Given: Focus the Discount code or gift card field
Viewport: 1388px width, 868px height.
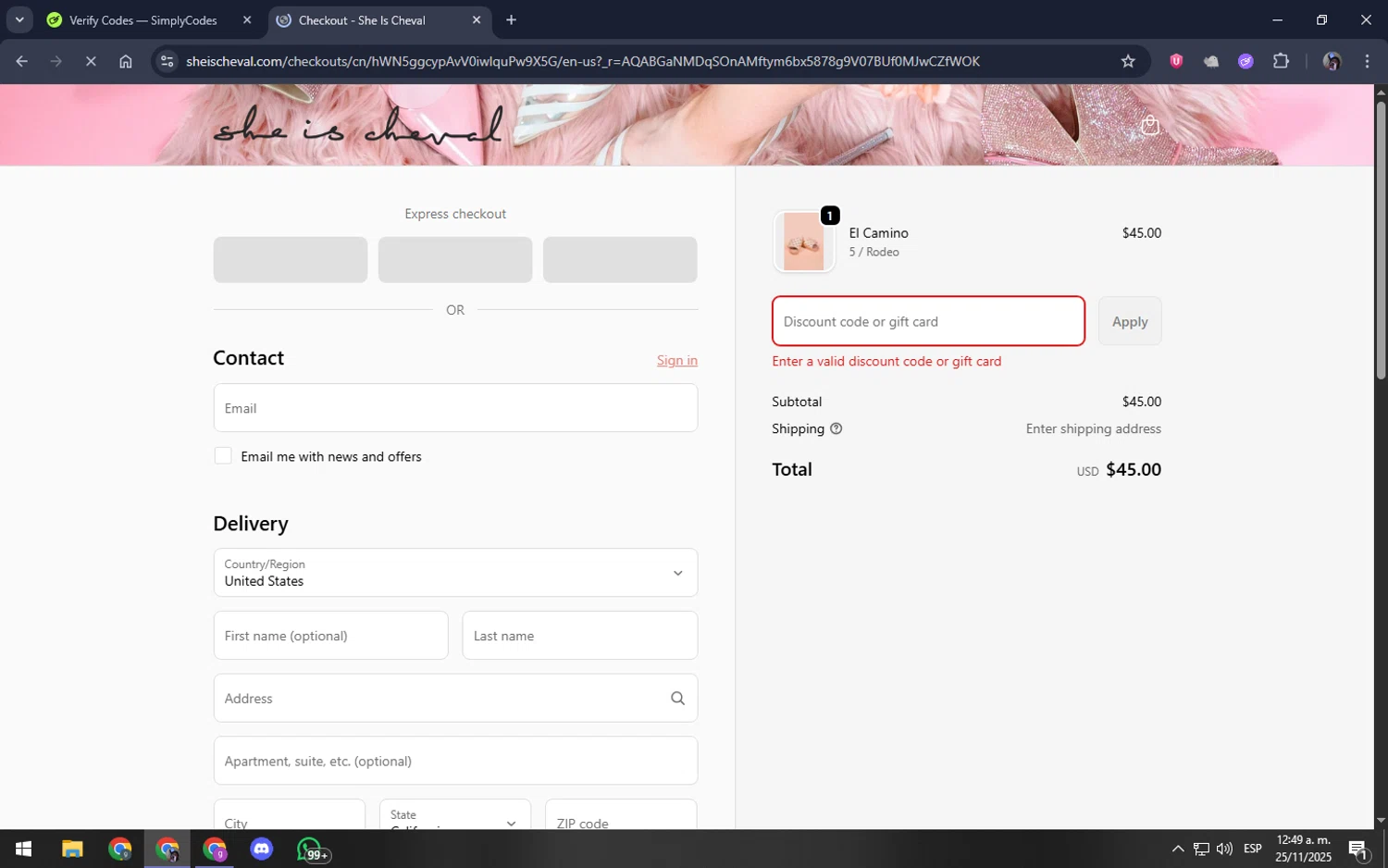Looking at the screenshot, I should pyautogui.click(x=928, y=321).
